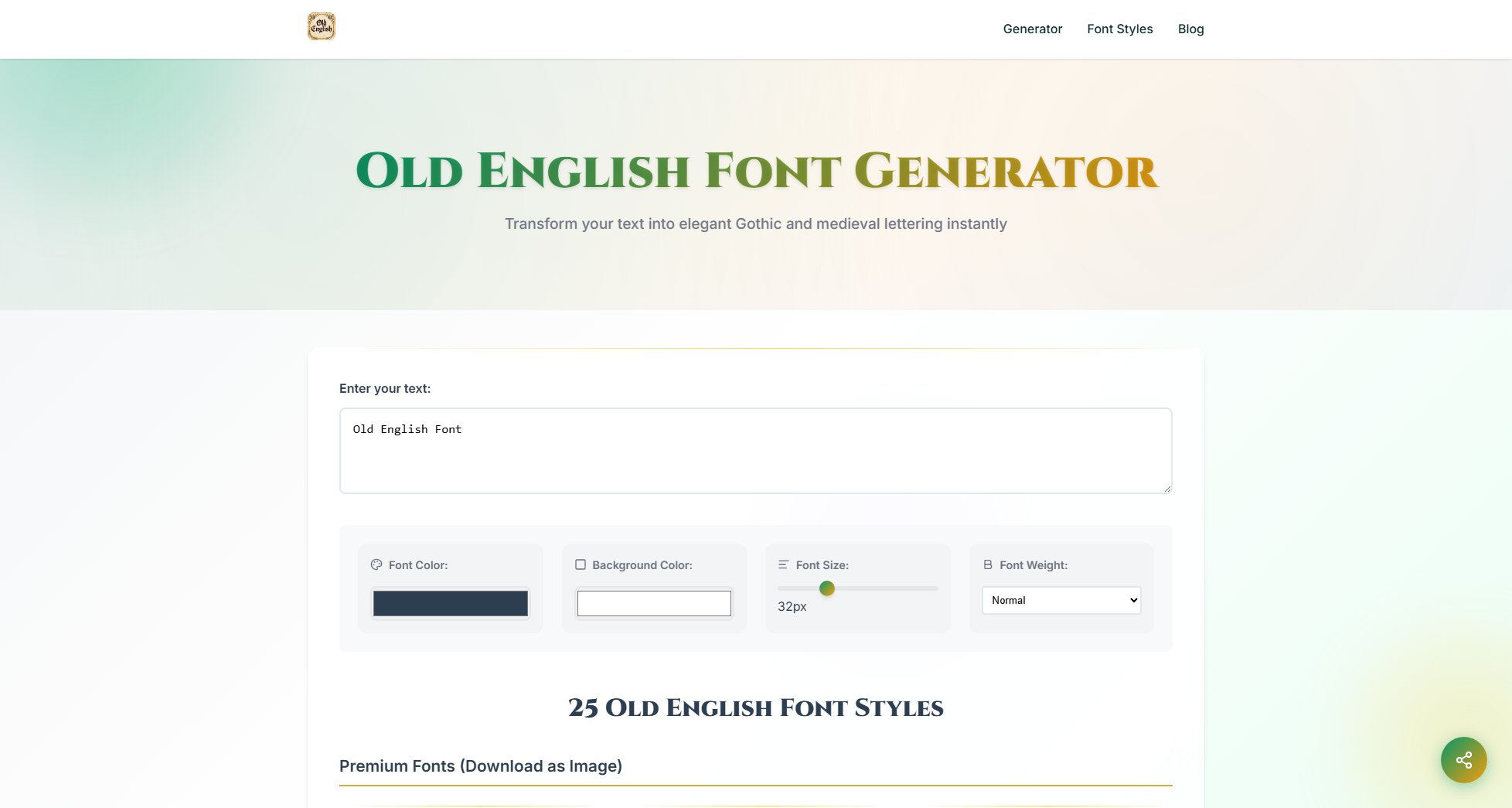Click the Font Size slider handle
The image size is (1512, 808).
coord(826,588)
